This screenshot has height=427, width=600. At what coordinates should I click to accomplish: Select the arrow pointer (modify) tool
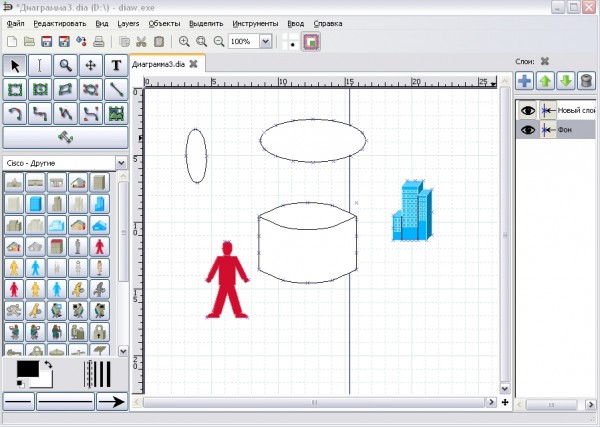tap(15, 66)
